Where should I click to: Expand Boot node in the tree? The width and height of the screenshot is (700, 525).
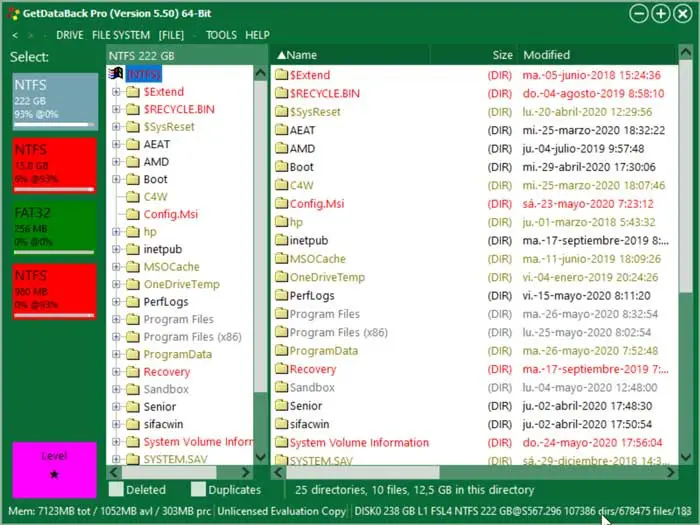[116, 179]
